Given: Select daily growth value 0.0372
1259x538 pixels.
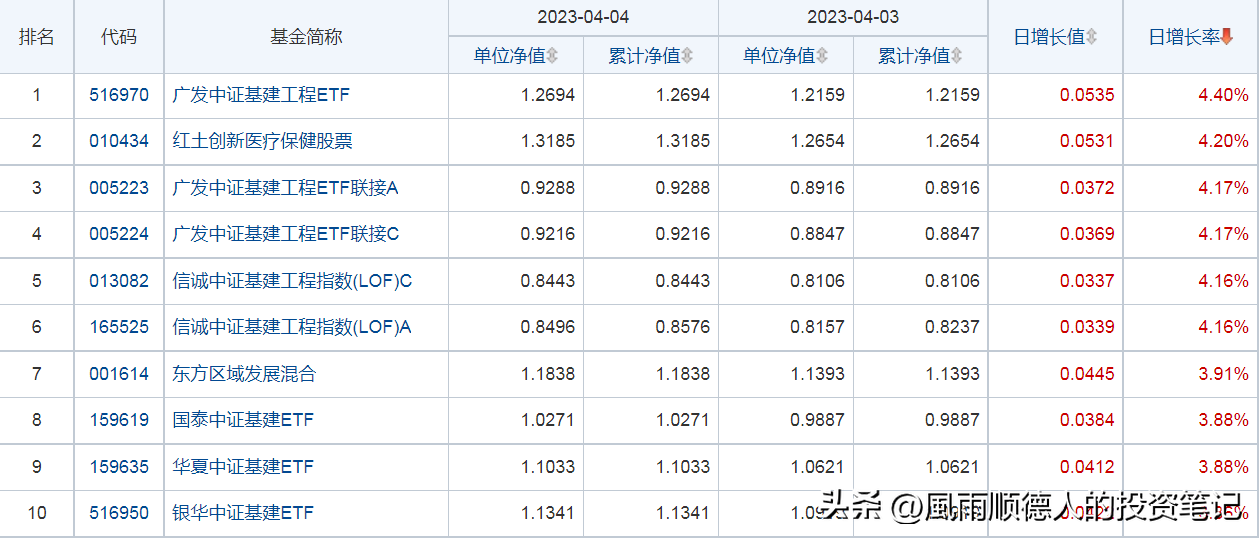Looking at the screenshot, I should (1087, 188).
